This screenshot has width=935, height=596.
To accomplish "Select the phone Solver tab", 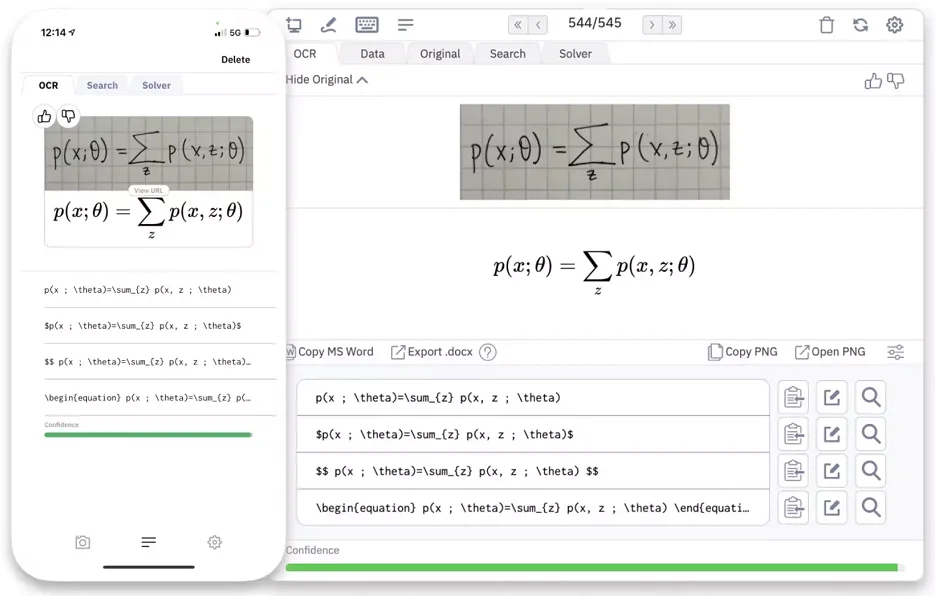I will 156,85.
